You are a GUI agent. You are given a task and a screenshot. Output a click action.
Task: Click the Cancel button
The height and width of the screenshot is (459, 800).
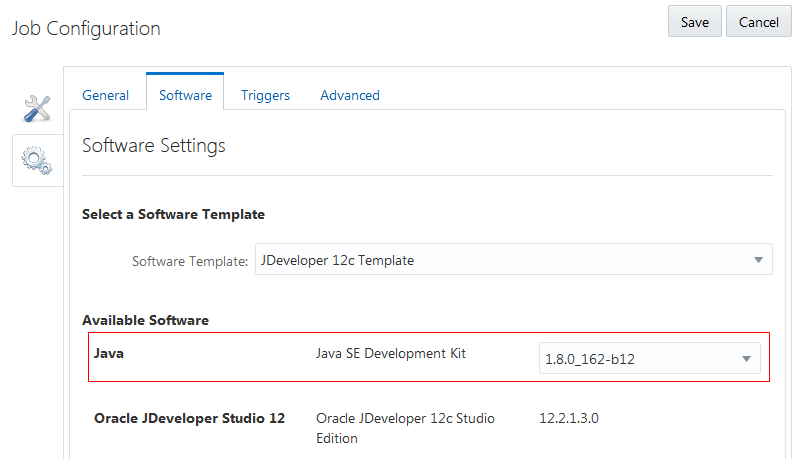pyautogui.click(x=759, y=22)
